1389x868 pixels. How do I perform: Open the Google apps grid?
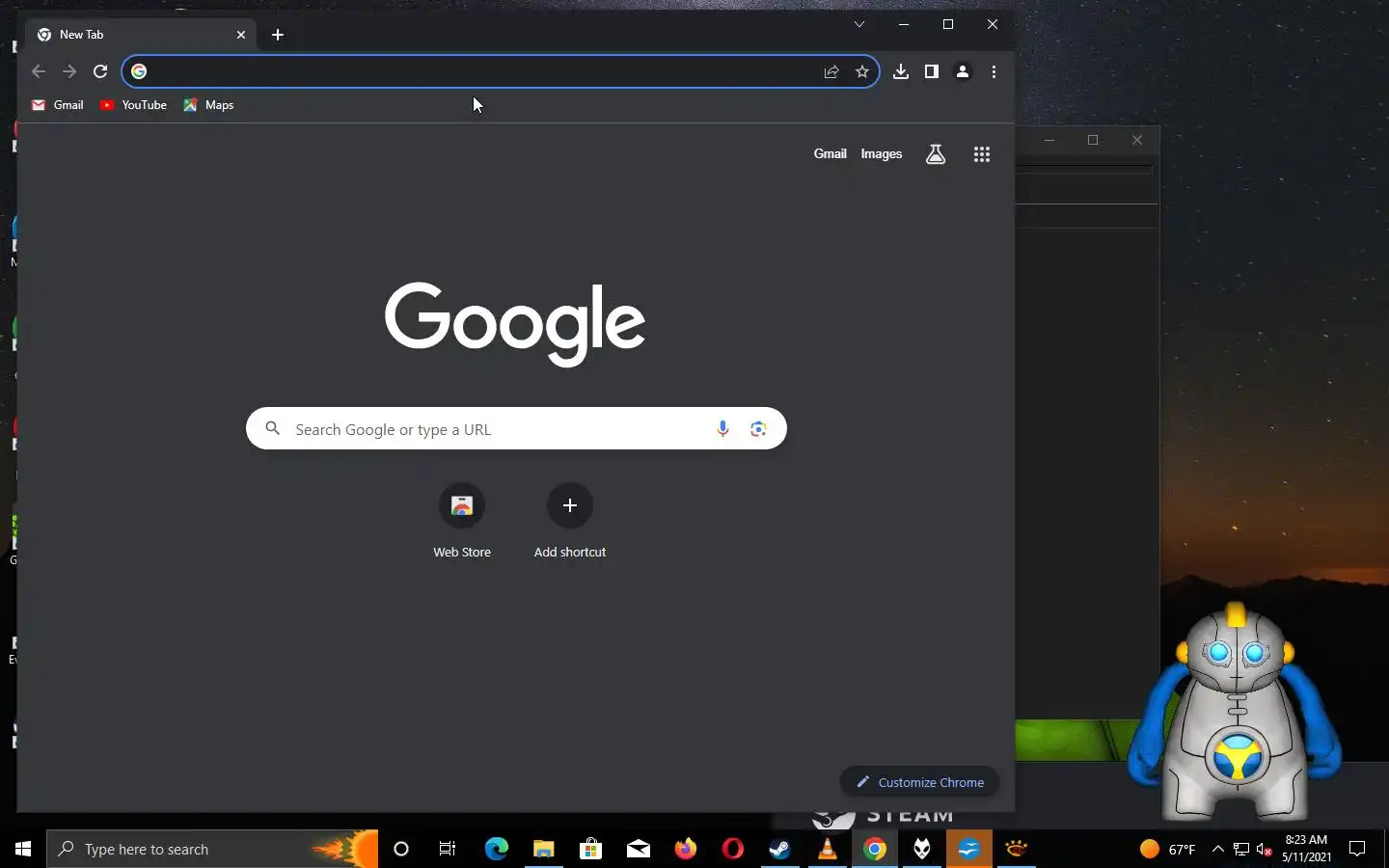[x=982, y=154]
